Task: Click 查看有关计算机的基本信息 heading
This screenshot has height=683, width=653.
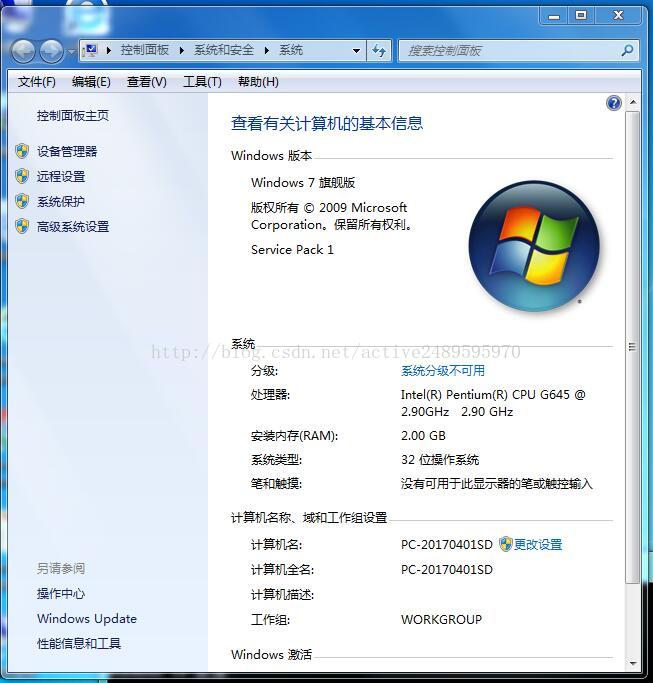Action: [327, 123]
